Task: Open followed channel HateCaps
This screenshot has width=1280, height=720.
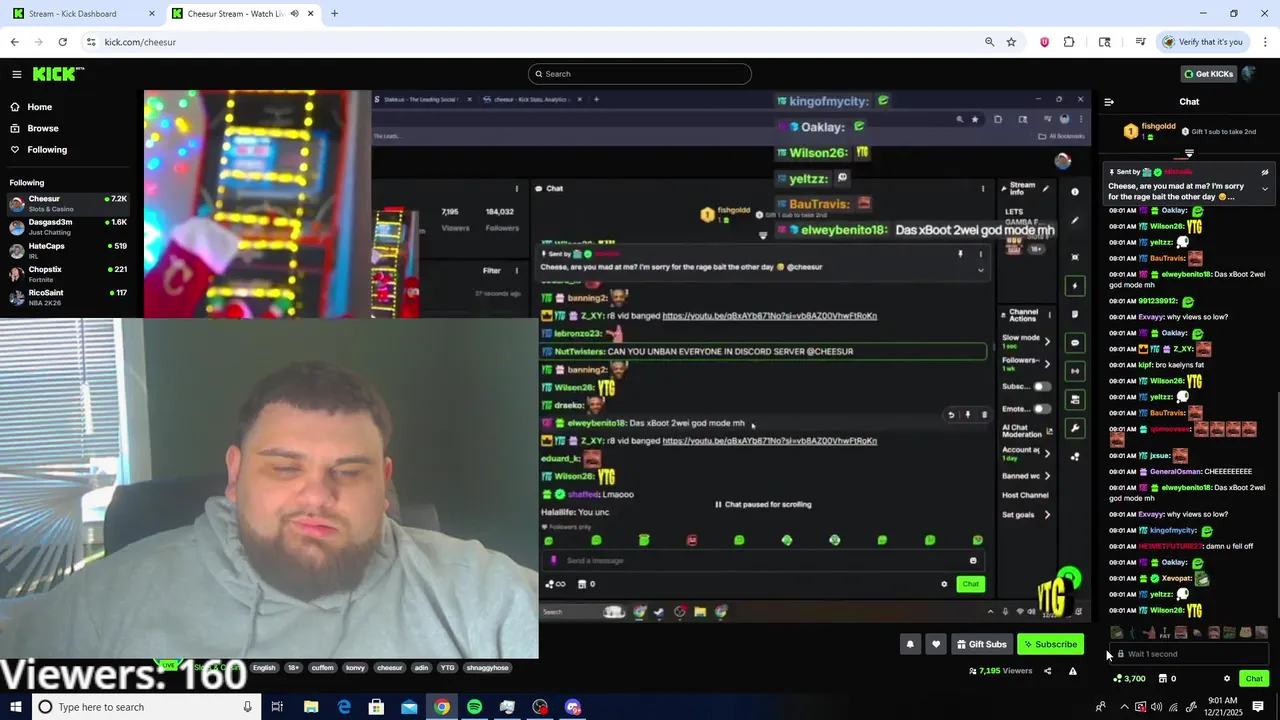Action: pyautogui.click(x=68, y=250)
